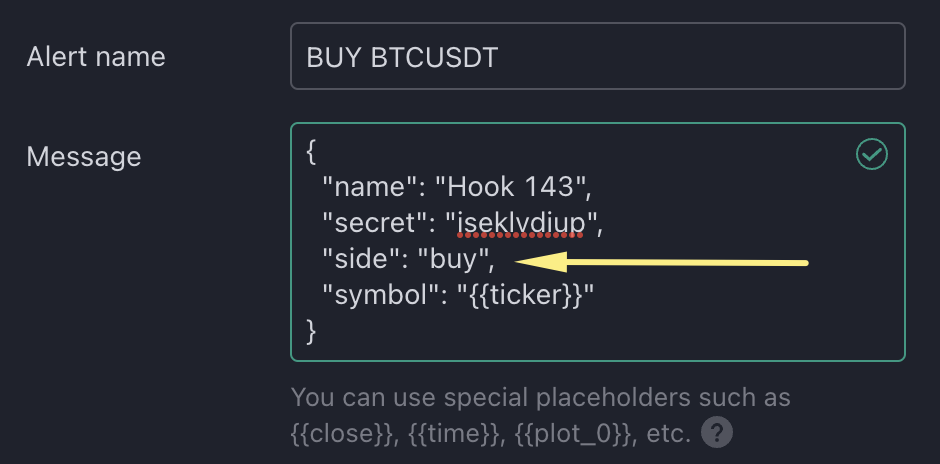Click the green checkmark icon in Message box
The image size is (940, 464).
coord(872,154)
